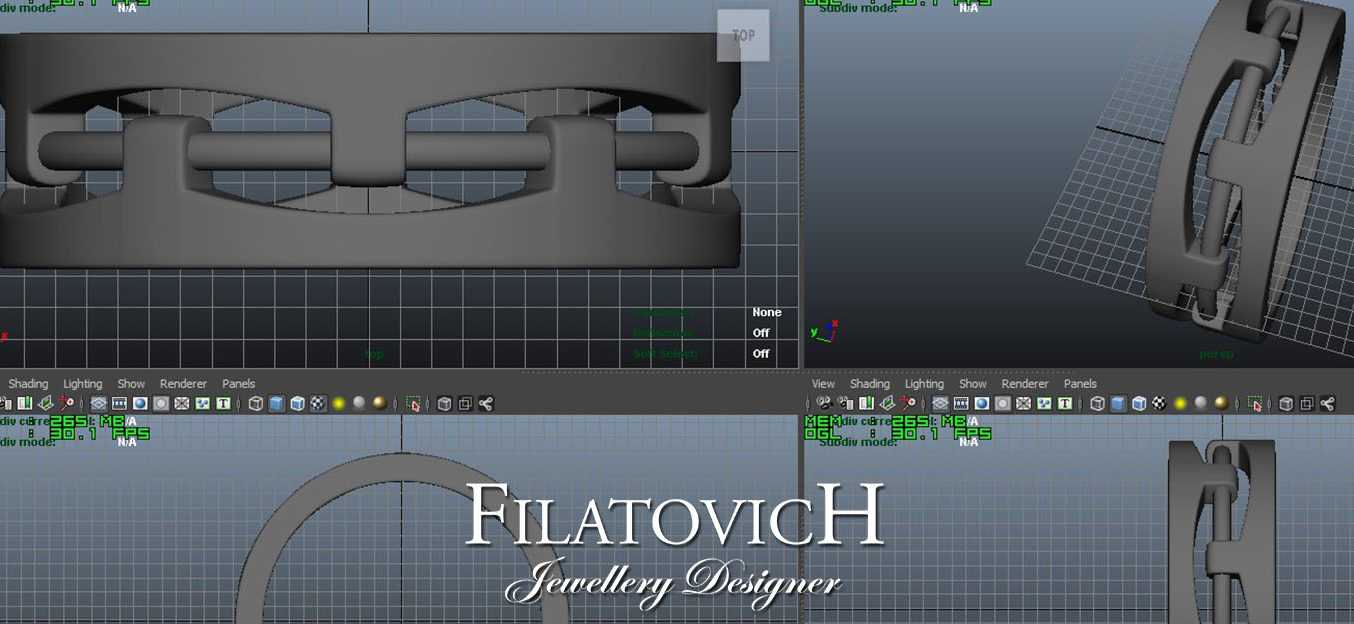Enable High Quality gold sphere, left viewport toolbar
The height and width of the screenshot is (624, 1354).
pos(379,403)
